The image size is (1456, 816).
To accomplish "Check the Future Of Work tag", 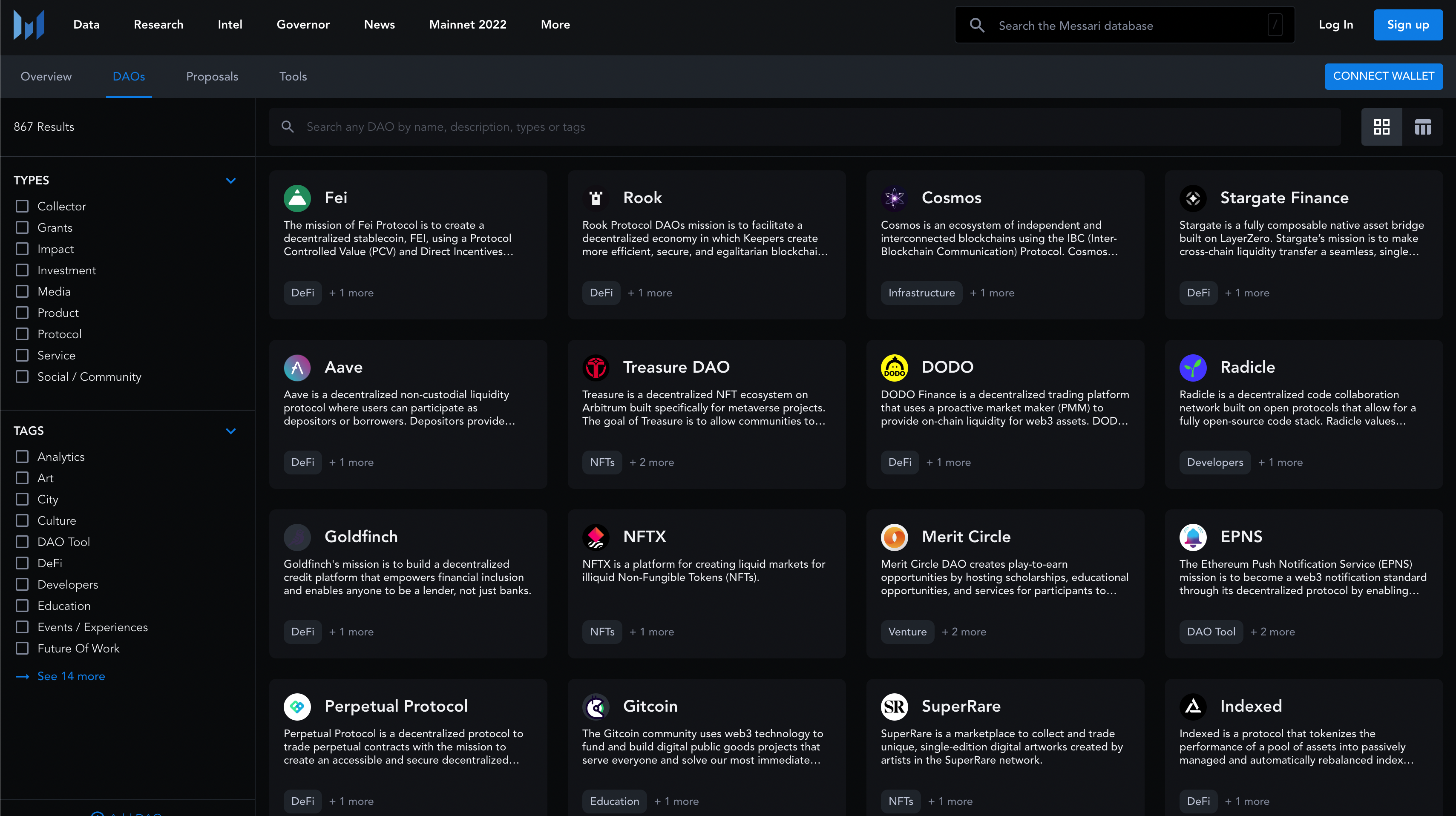I will [x=22, y=649].
